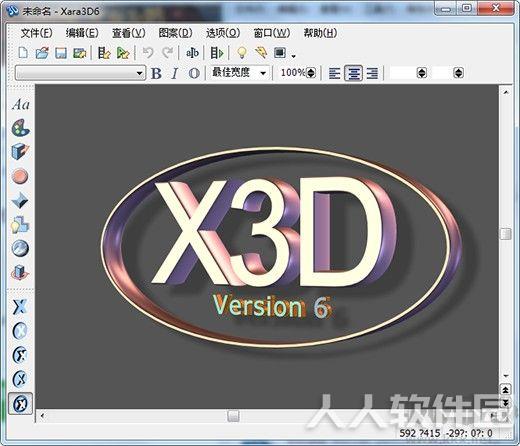520x446 pixels.
Task: Toggle the light bulb lighting icon
Action: [242, 53]
